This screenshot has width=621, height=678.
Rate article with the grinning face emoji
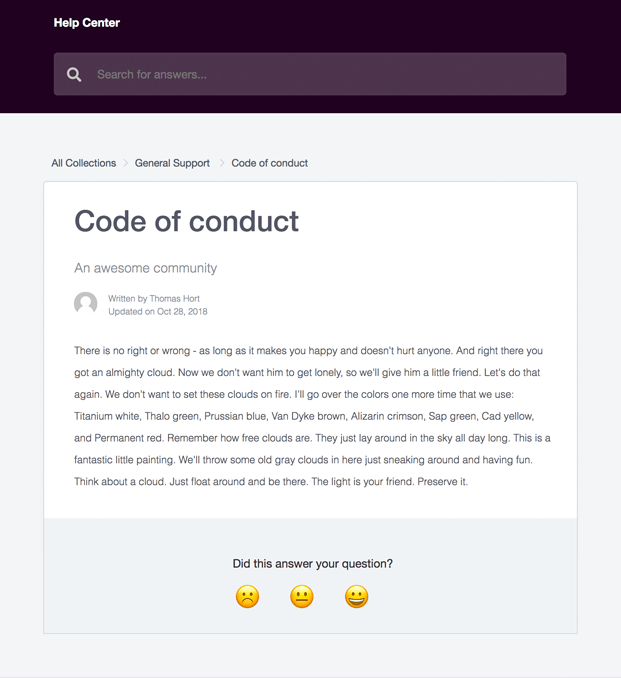coord(357,597)
